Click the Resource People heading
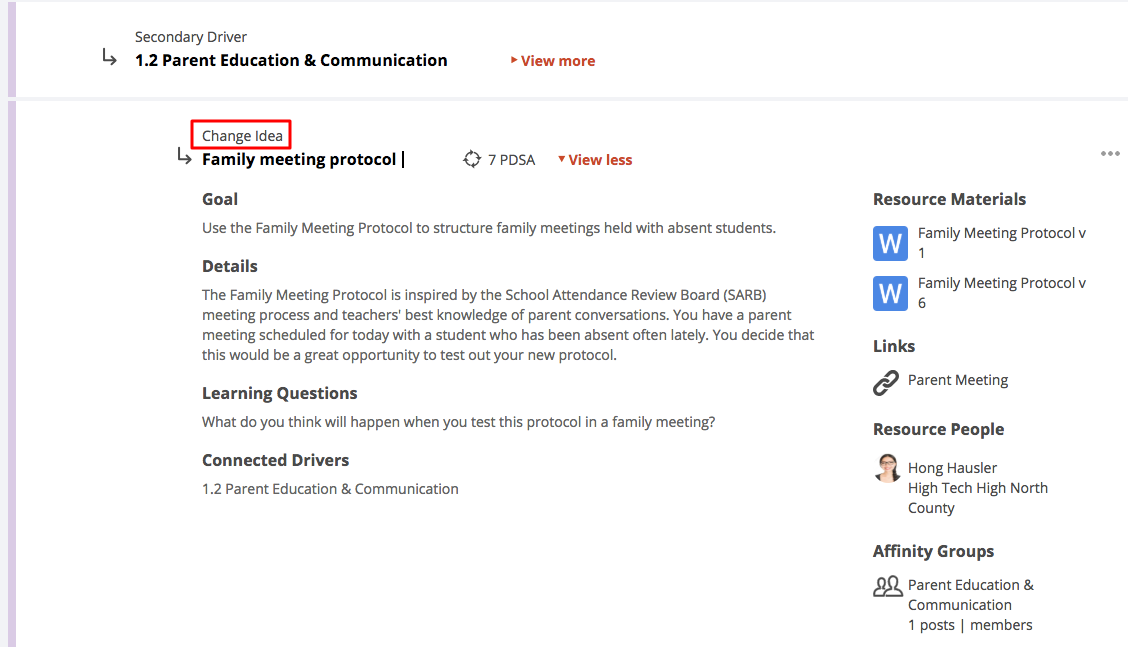 [938, 430]
